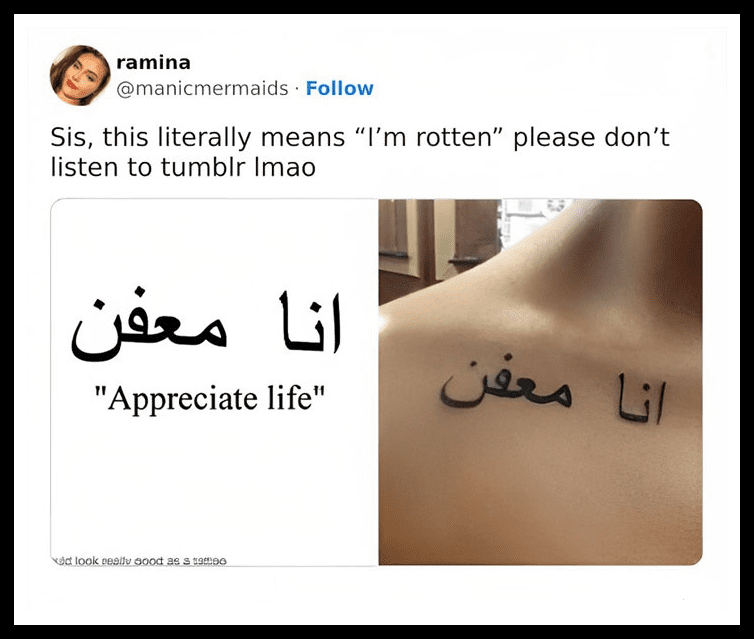Click the tweet line ending with tumblr lmao

point(183,167)
